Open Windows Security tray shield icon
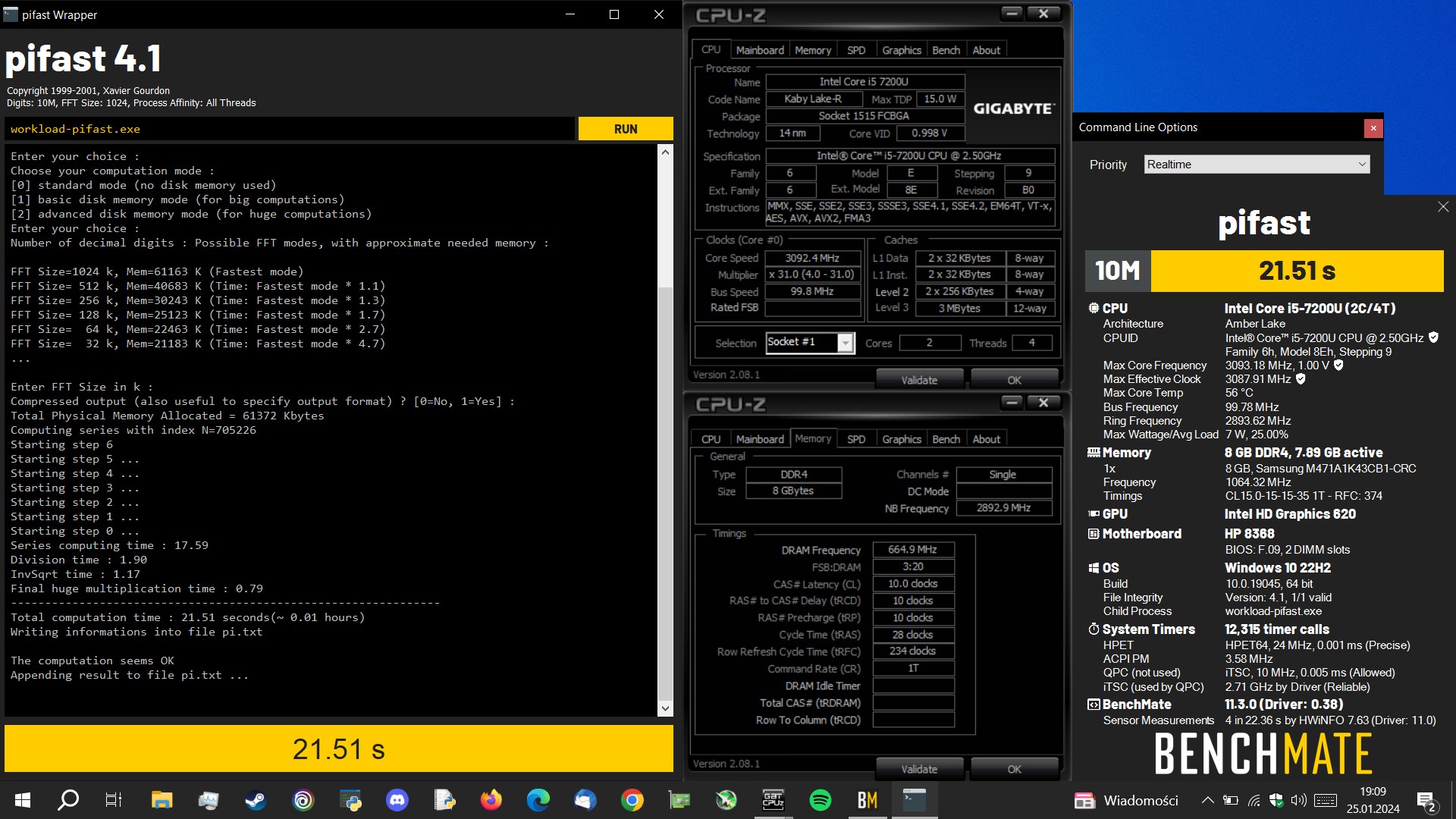Viewport: 1456px width, 819px height. (1276, 801)
